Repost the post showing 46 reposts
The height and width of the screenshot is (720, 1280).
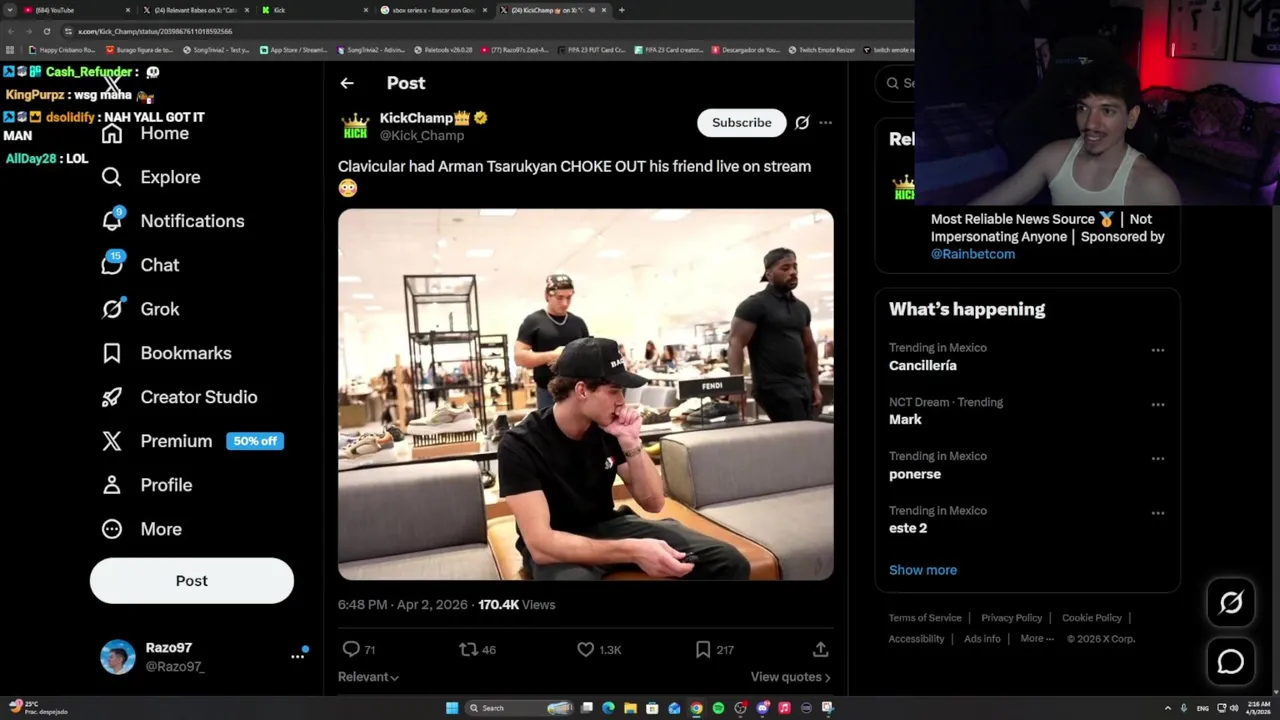[x=477, y=649]
